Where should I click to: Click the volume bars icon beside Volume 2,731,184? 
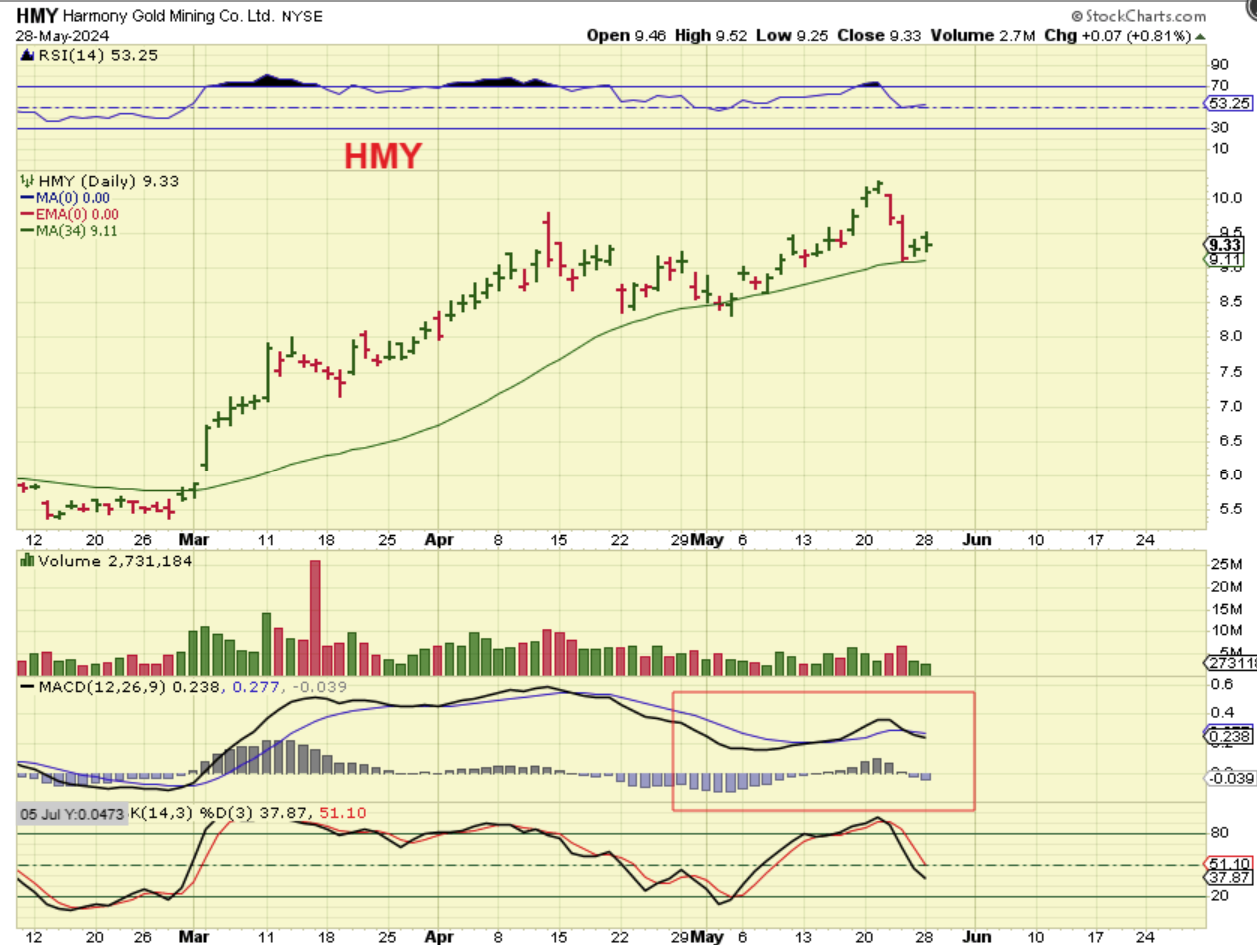[x=27, y=561]
